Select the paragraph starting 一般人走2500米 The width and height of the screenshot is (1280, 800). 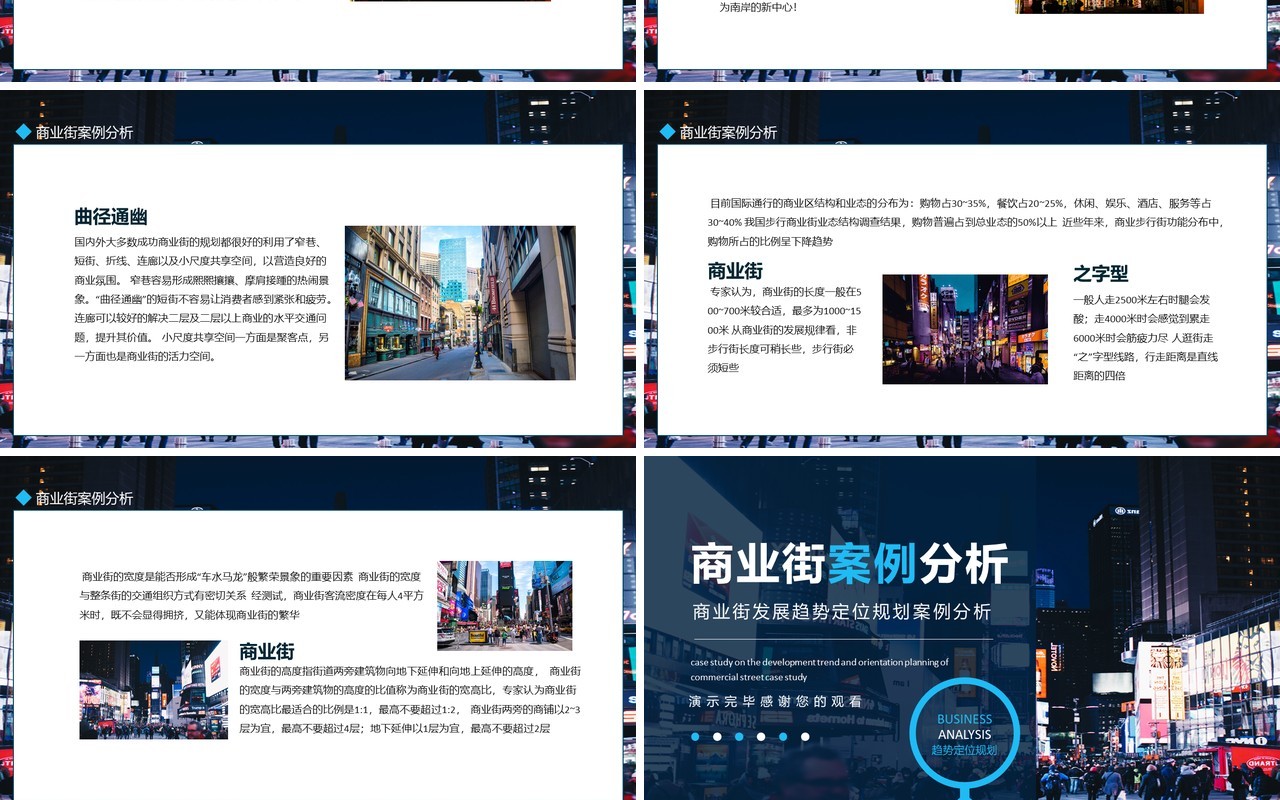(x=1146, y=337)
